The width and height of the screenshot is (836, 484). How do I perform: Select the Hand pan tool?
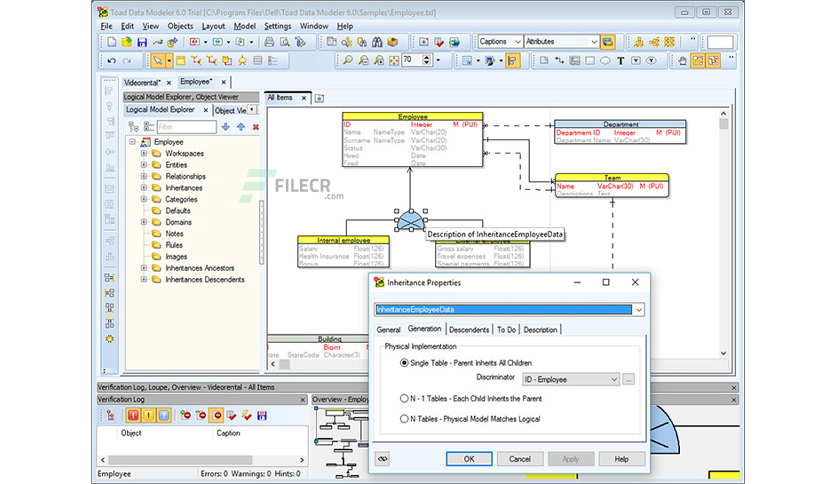tap(682, 61)
